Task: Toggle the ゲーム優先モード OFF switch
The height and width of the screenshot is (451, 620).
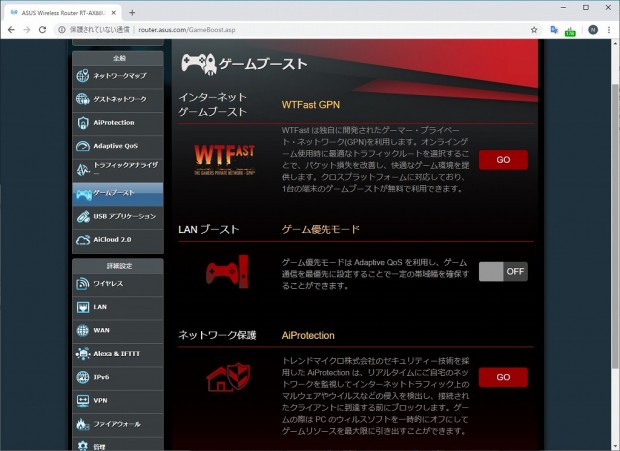Action: point(503,272)
